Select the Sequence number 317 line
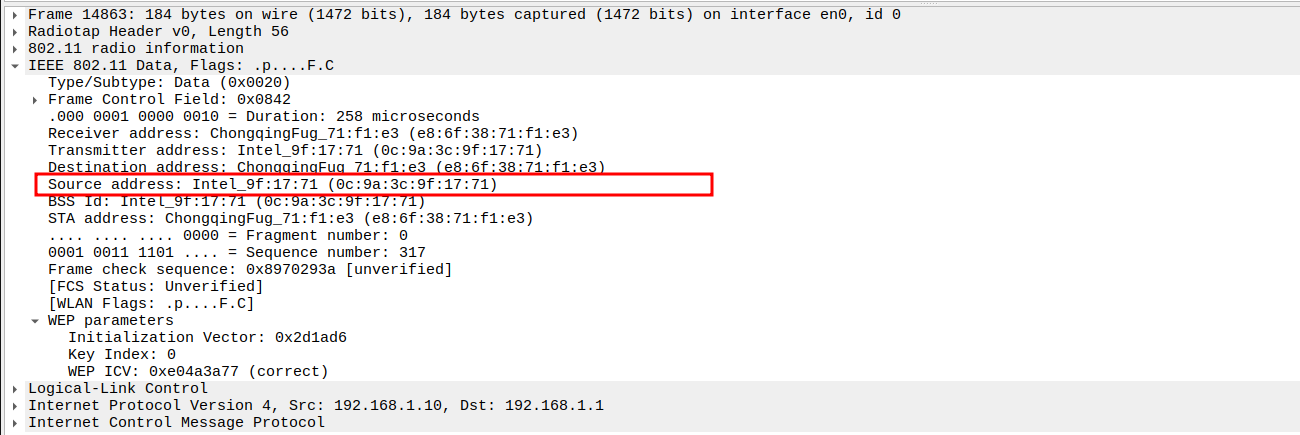 [236, 252]
